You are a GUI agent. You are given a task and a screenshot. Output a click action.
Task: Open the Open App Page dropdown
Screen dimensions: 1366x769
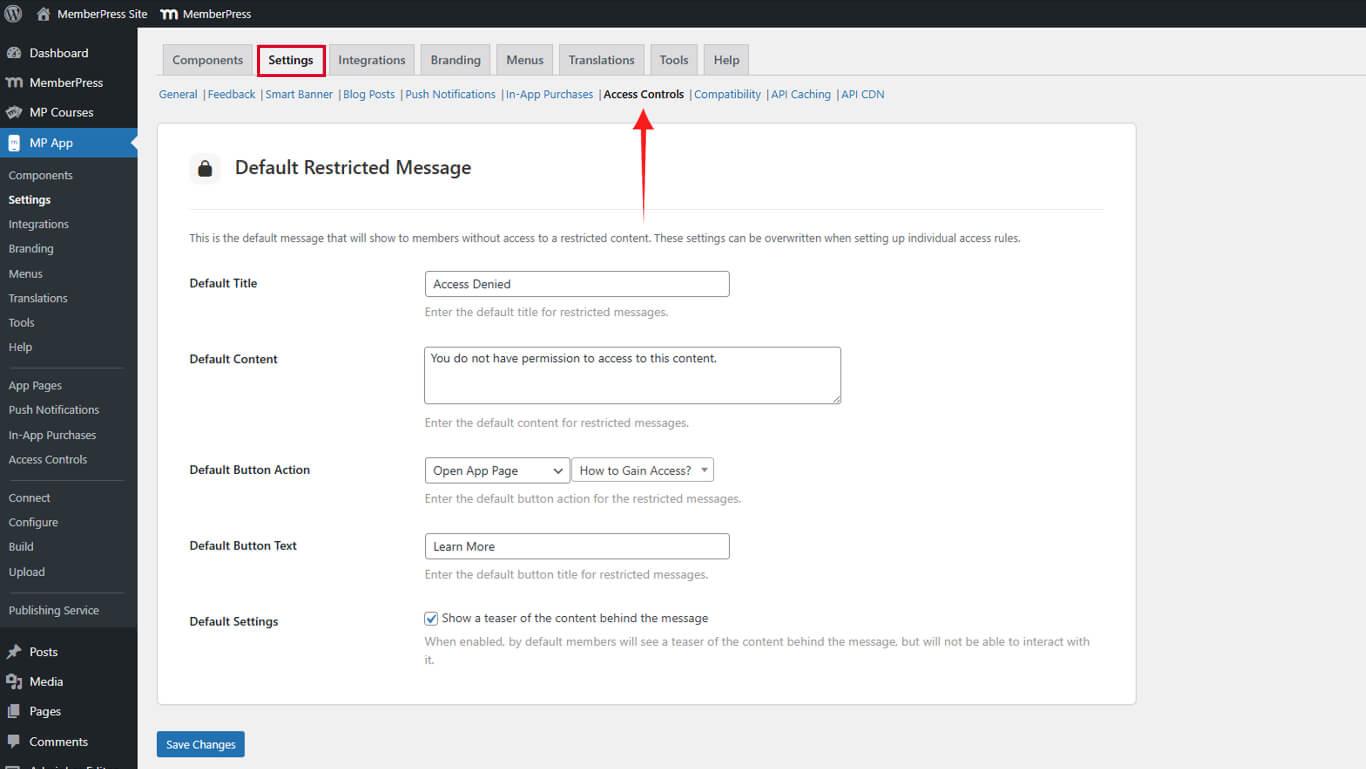[x=497, y=471]
